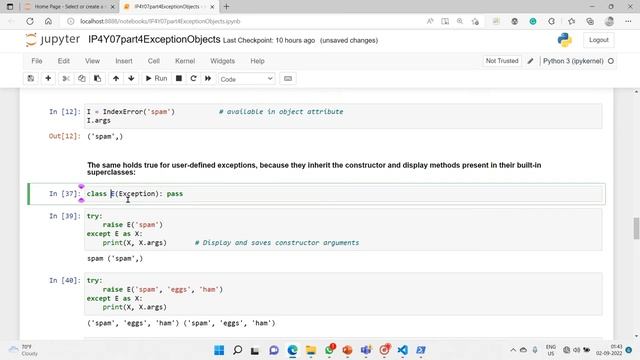640x360 pixels.
Task: Open the File menu
Action: (x=37, y=61)
